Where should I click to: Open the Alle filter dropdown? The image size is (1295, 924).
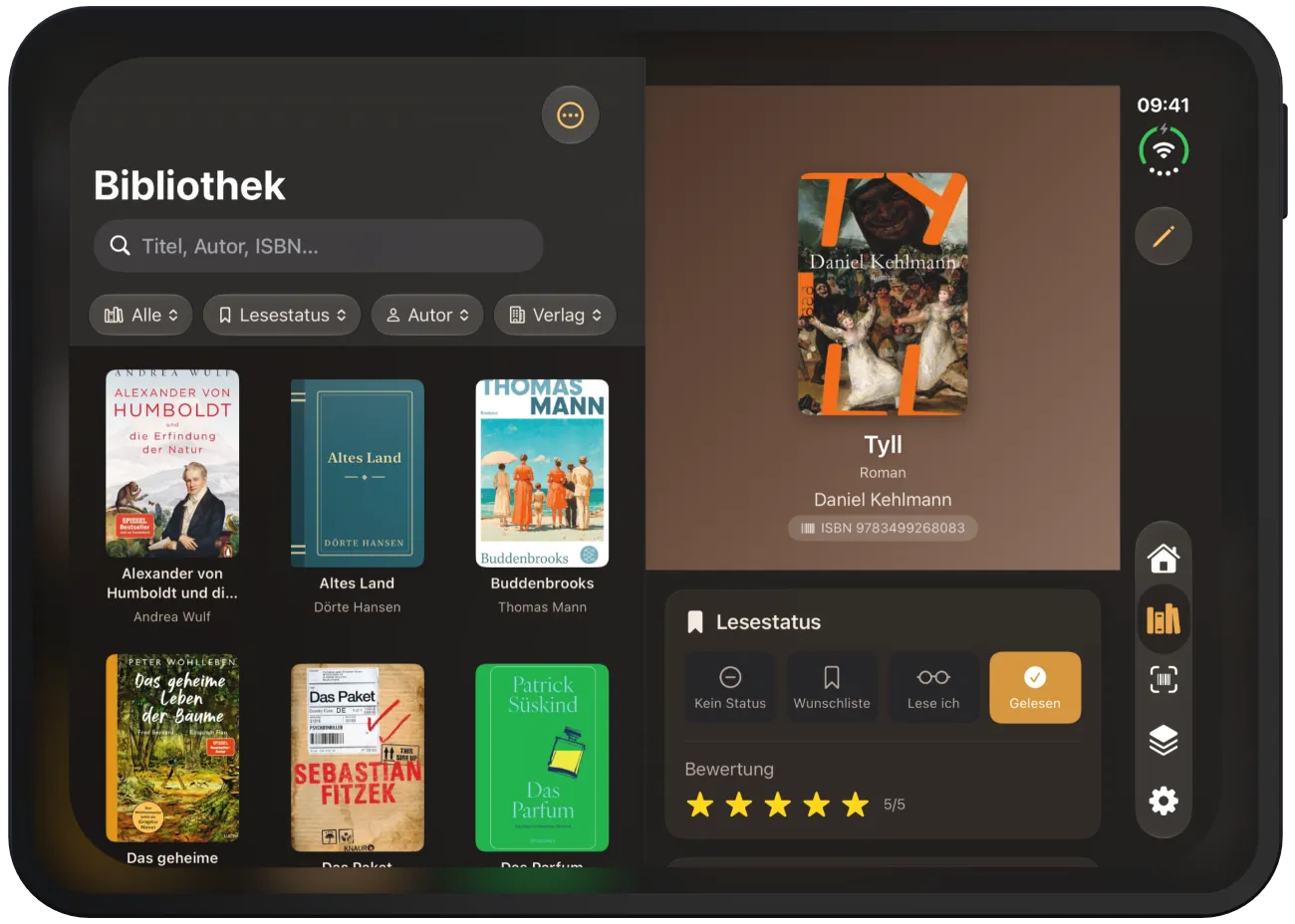click(x=140, y=315)
